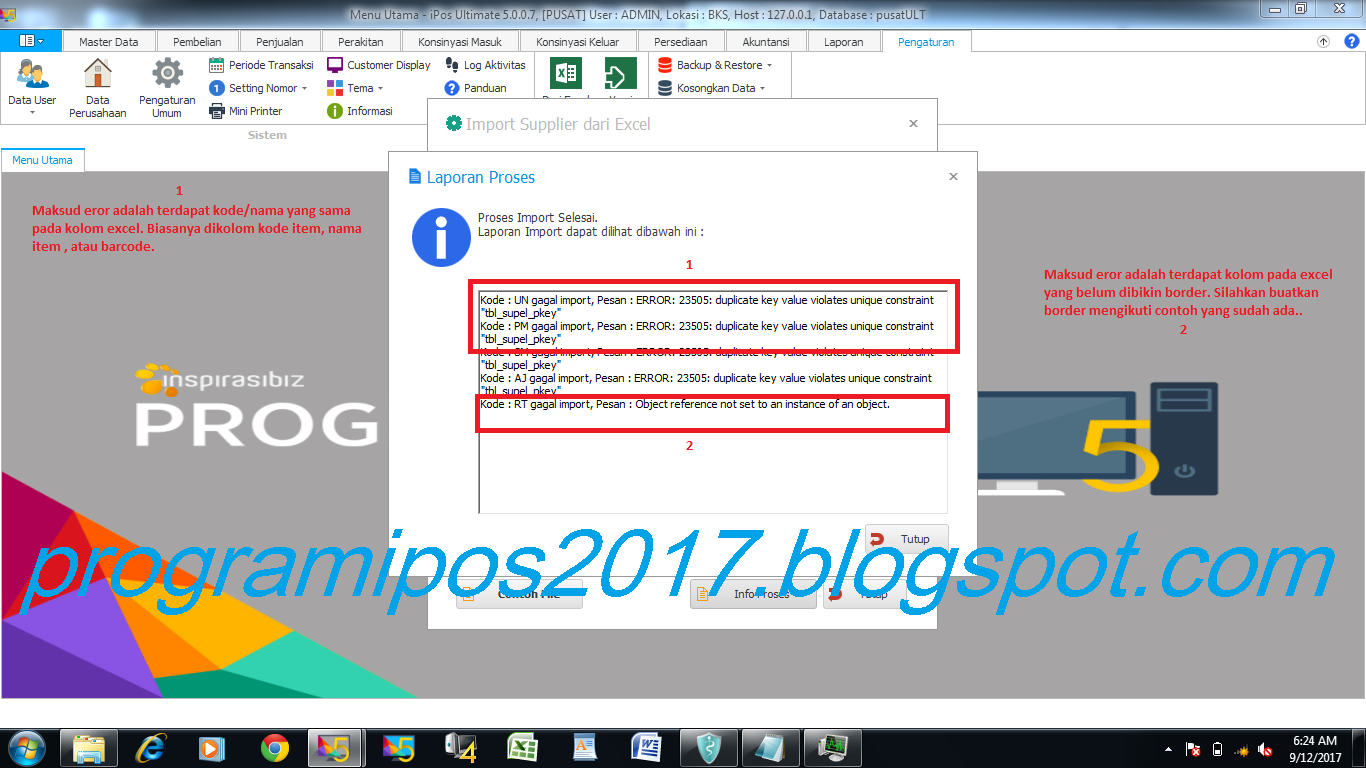Screen dimensions: 1366x768
Task: Open Periode Transaksi calendar item
Action: pyautogui.click(x=261, y=65)
